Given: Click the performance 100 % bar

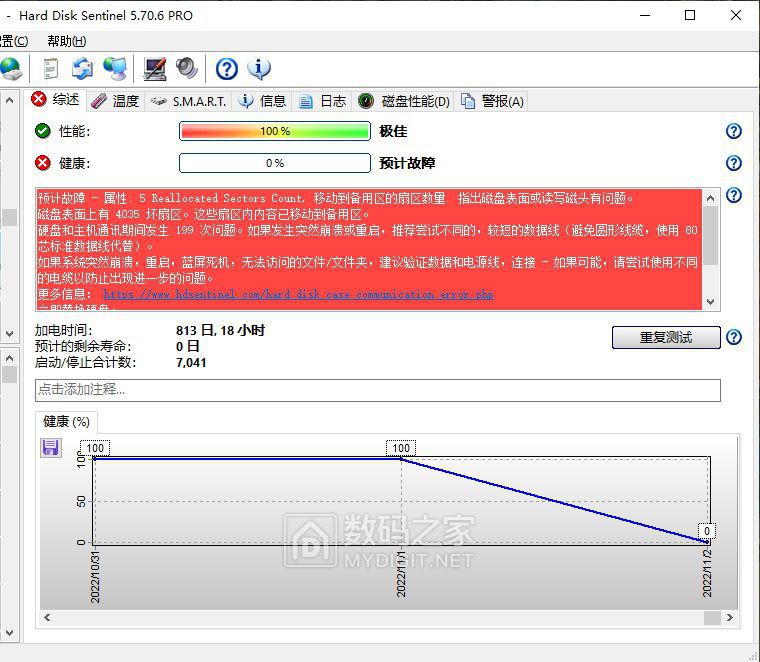Looking at the screenshot, I should tap(275, 131).
